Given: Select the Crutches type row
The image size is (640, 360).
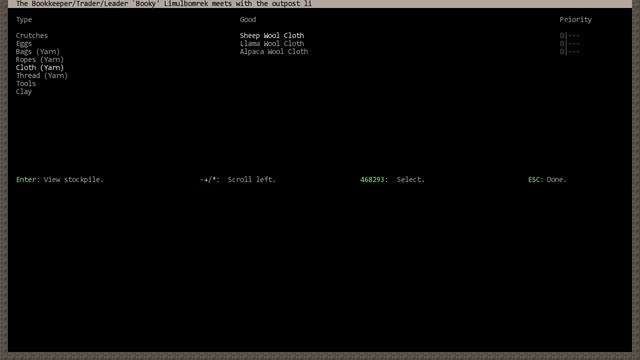Looking at the screenshot, I should coord(32,36).
